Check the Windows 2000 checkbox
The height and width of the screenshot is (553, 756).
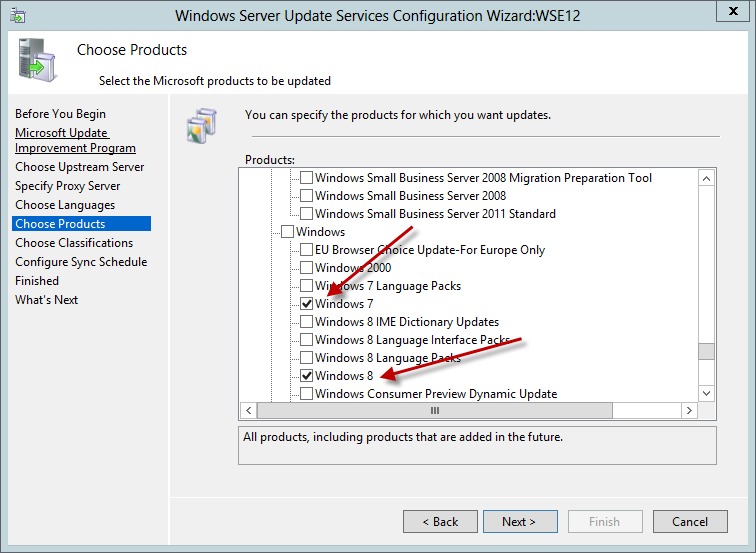coord(307,268)
